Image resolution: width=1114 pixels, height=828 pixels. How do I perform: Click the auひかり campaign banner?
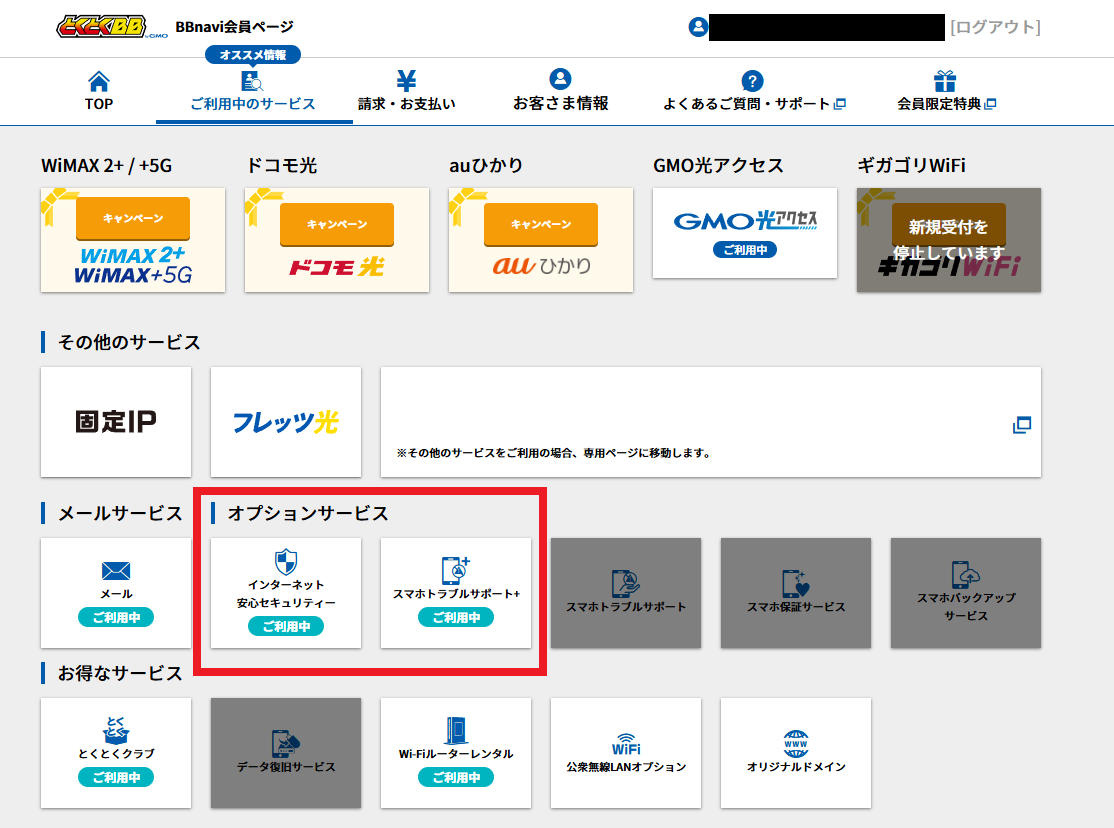tap(541, 240)
